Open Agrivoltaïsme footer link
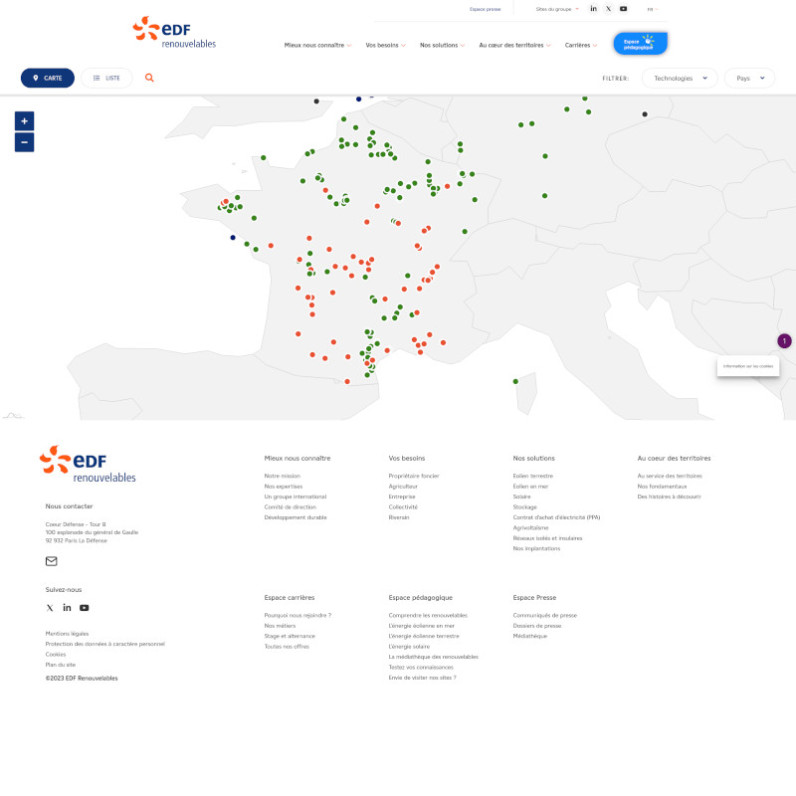The height and width of the screenshot is (796, 796). click(530, 528)
